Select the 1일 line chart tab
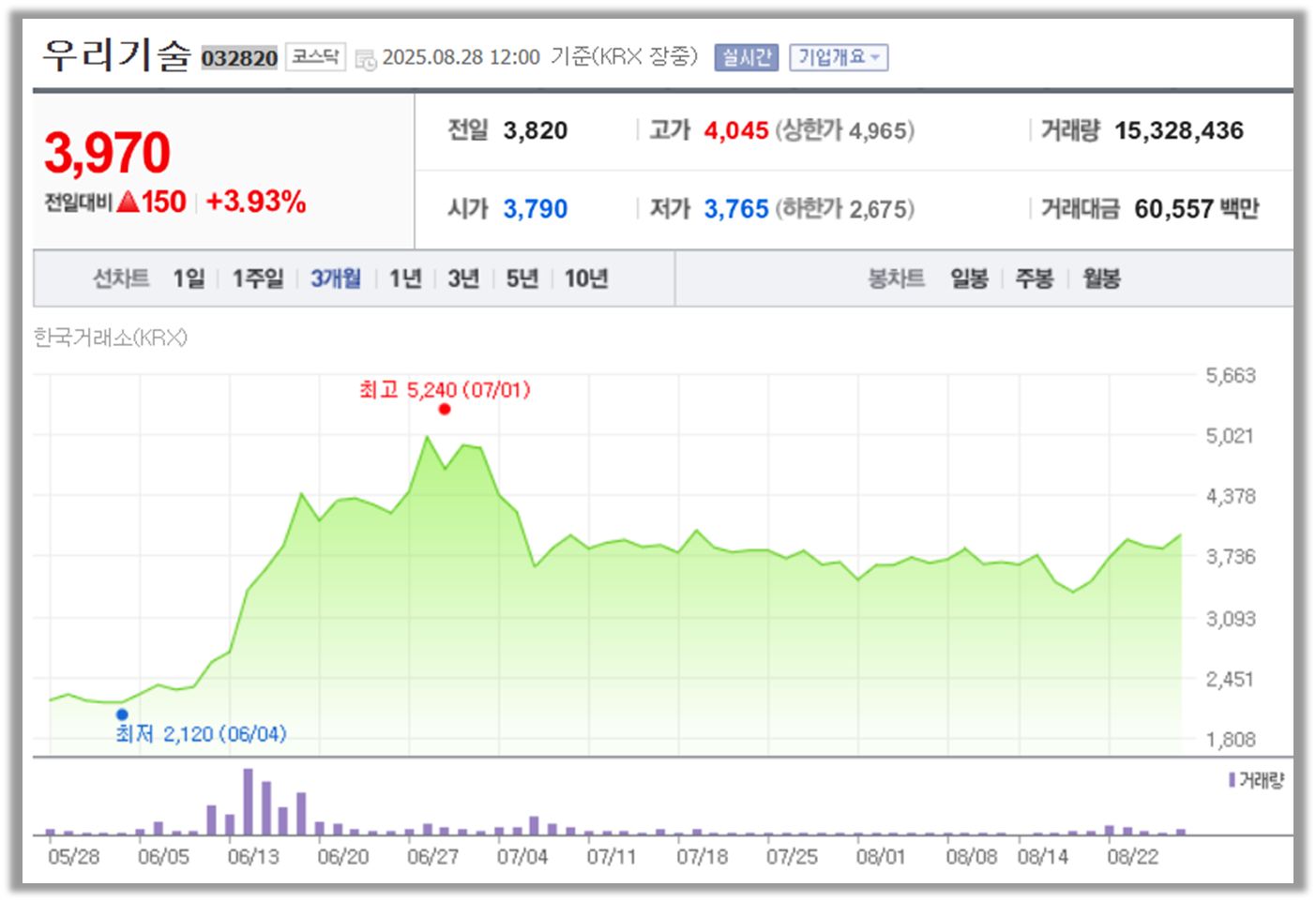The height and width of the screenshot is (902, 1316). pyautogui.click(x=189, y=278)
